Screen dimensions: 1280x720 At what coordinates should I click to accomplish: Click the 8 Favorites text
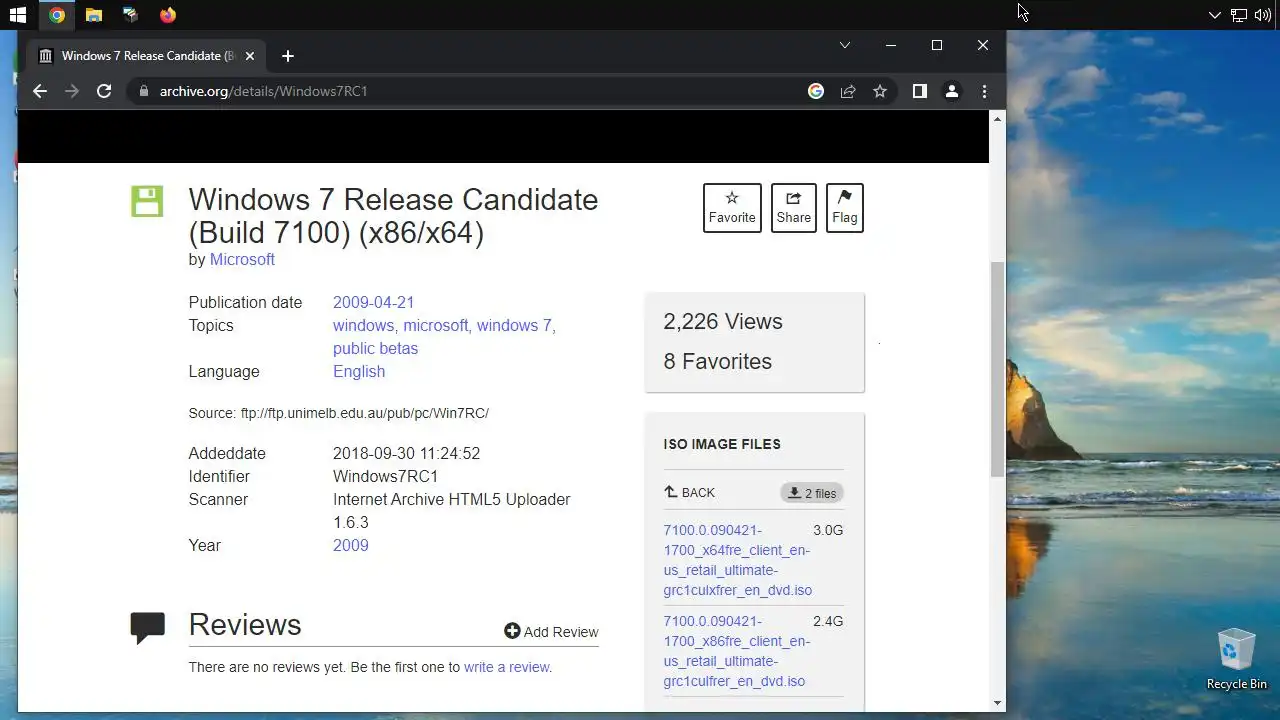[718, 361]
